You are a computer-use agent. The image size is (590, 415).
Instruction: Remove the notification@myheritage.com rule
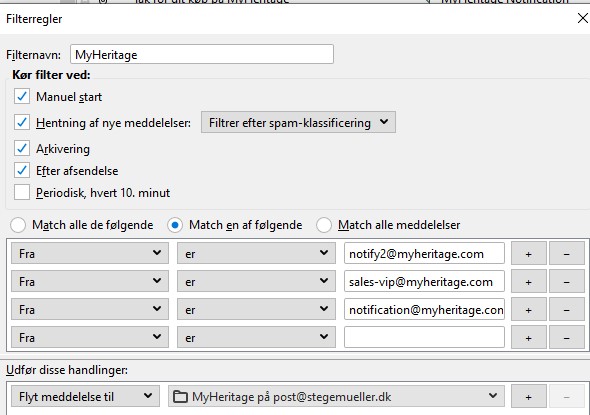pyautogui.click(x=566, y=310)
